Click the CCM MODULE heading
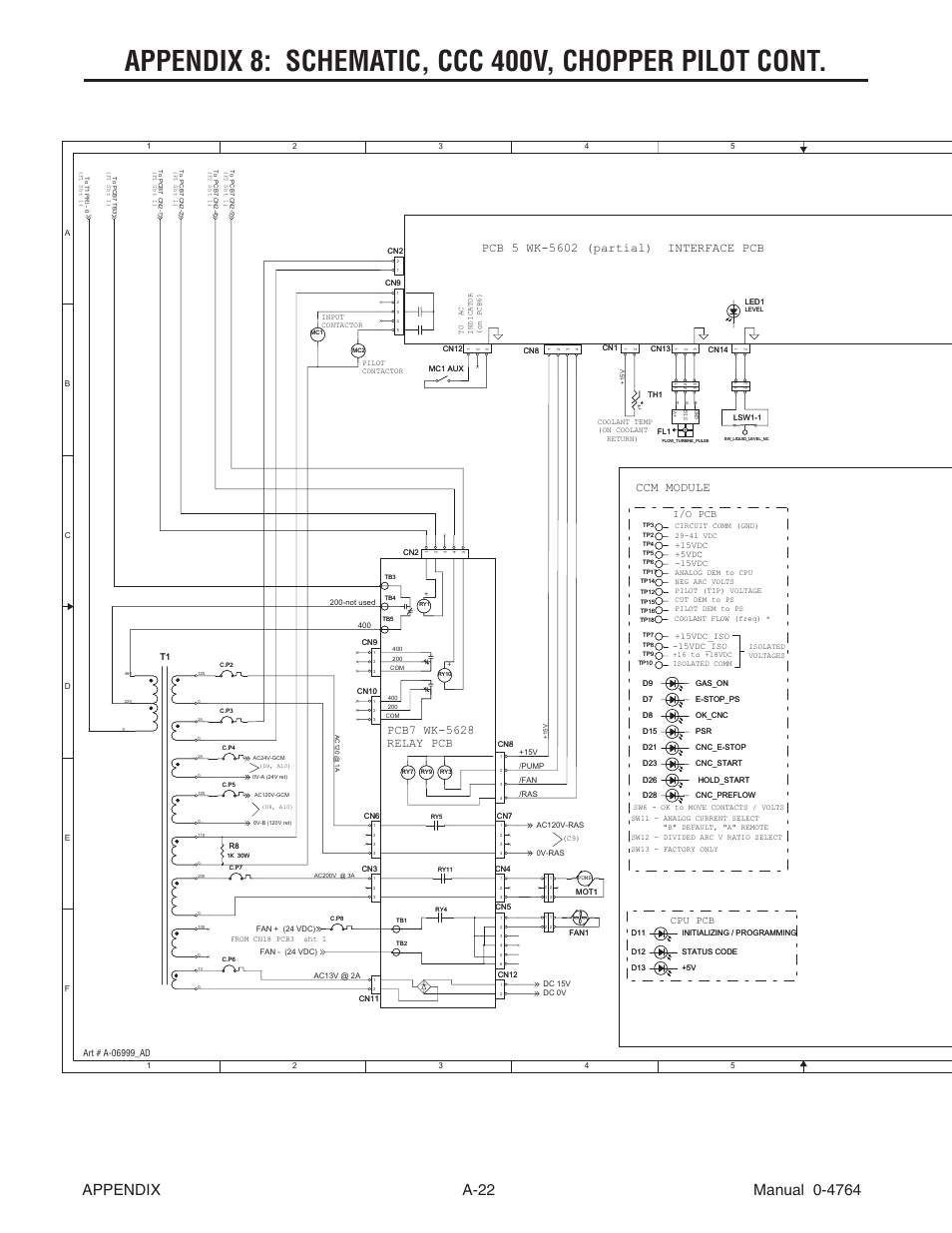Image resolution: width=952 pixels, height=1233 pixels. pyautogui.click(x=673, y=488)
